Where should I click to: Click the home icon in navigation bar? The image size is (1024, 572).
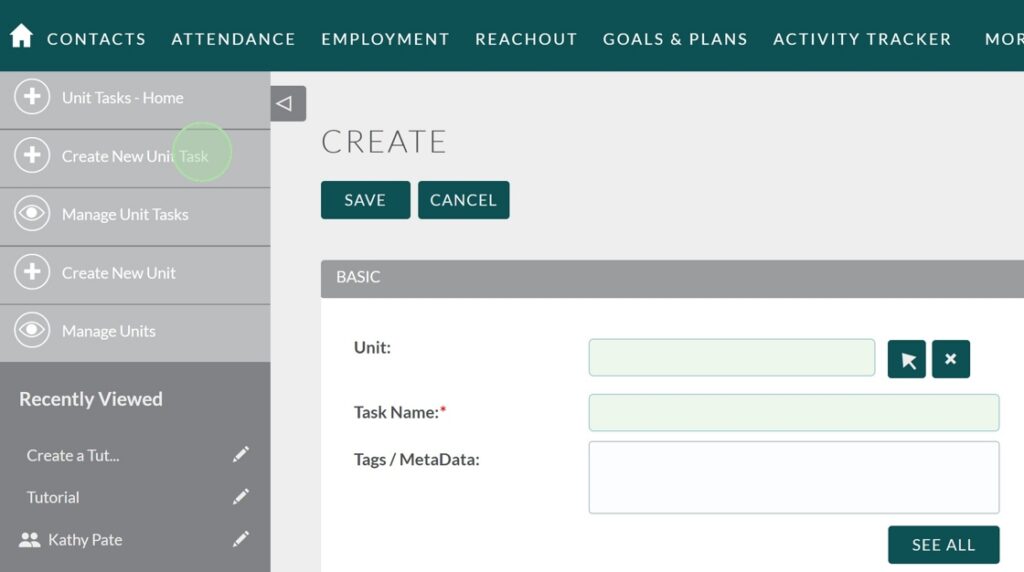coord(21,37)
